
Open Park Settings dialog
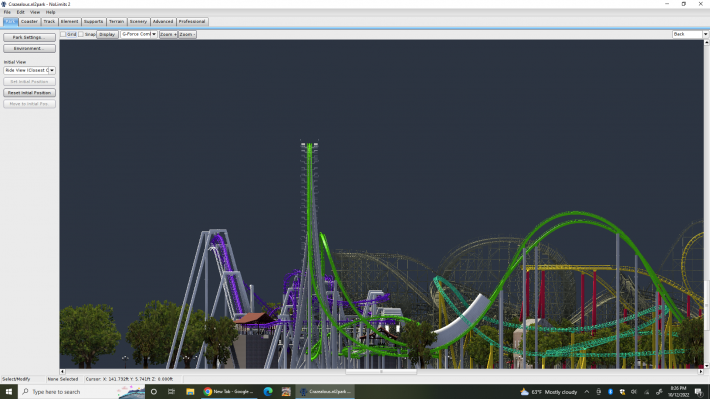tap(29, 37)
